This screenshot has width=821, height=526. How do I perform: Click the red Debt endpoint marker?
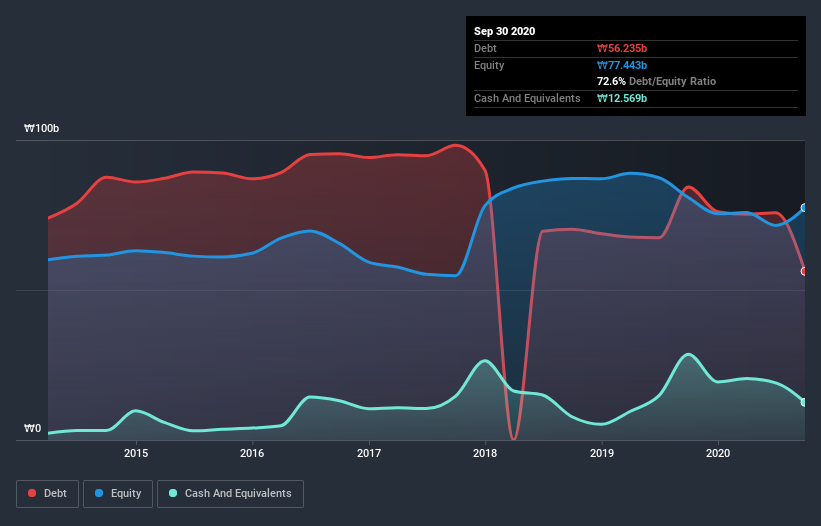click(x=804, y=271)
